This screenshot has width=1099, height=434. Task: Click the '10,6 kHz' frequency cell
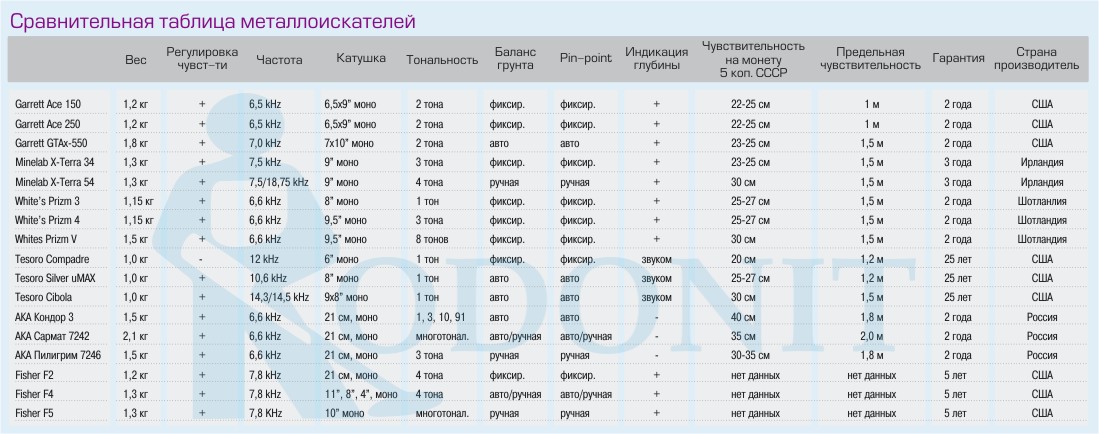tap(268, 278)
